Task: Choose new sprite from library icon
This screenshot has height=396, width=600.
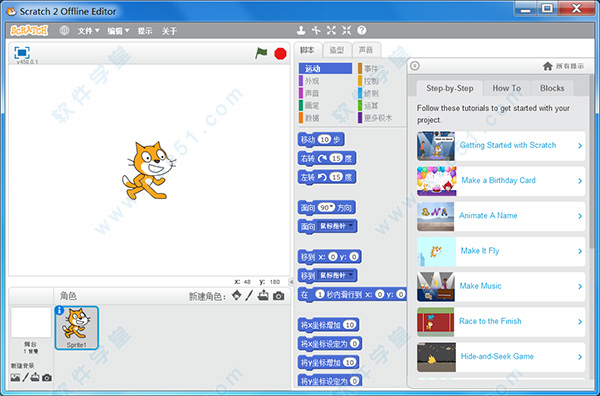Action: [237, 295]
